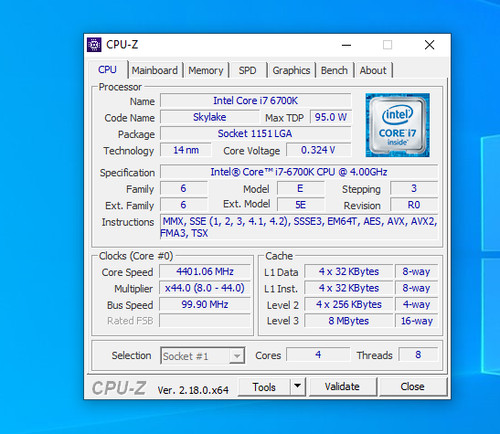Click the Instructions list MMX, SSE text
500x434 pixels.
(x=299, y=227)
